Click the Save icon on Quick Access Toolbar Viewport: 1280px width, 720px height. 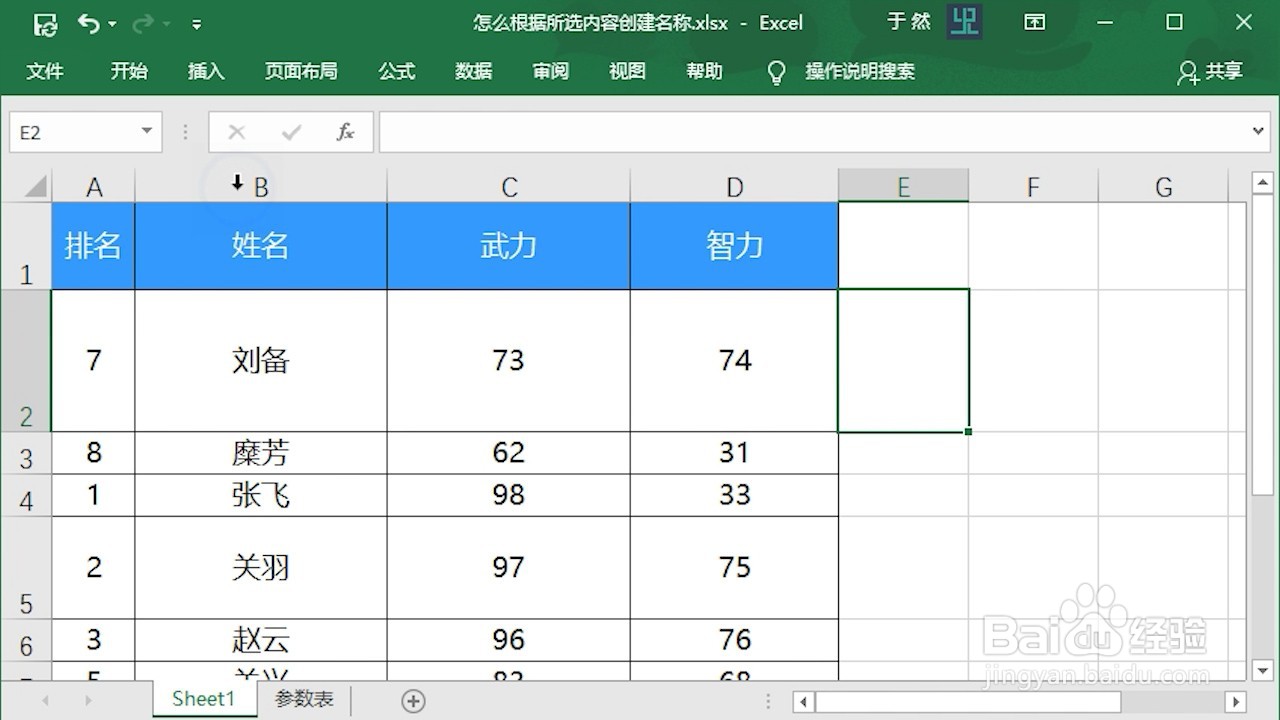pos(45,22)
